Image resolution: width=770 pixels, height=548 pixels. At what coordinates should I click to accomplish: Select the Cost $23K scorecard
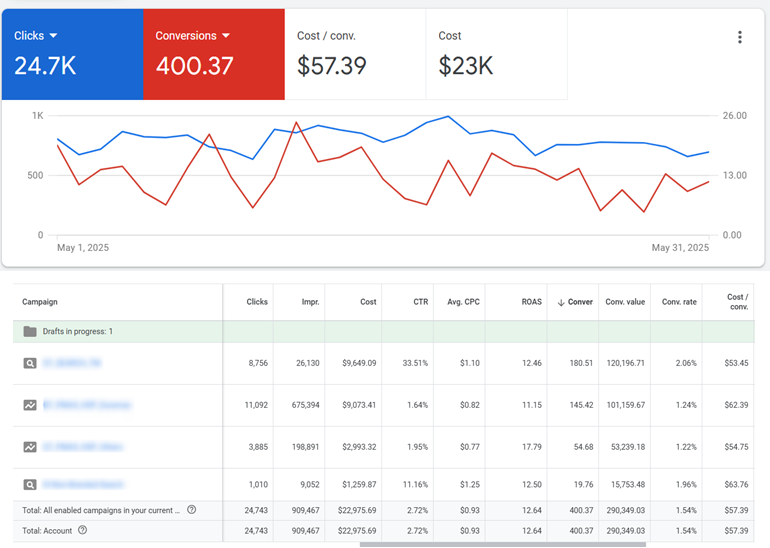[496, 54]
